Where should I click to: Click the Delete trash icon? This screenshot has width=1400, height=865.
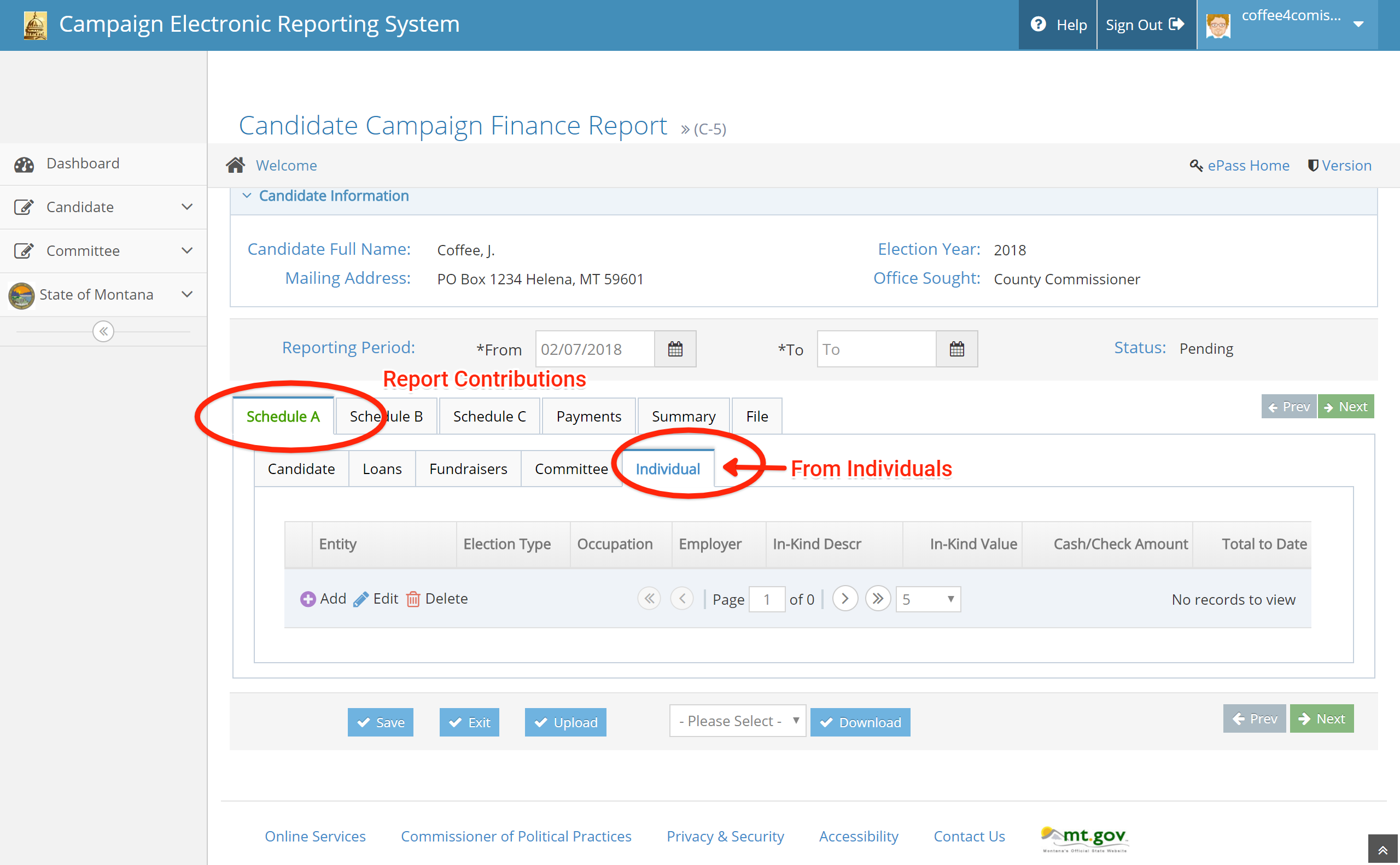click(413, 599)
